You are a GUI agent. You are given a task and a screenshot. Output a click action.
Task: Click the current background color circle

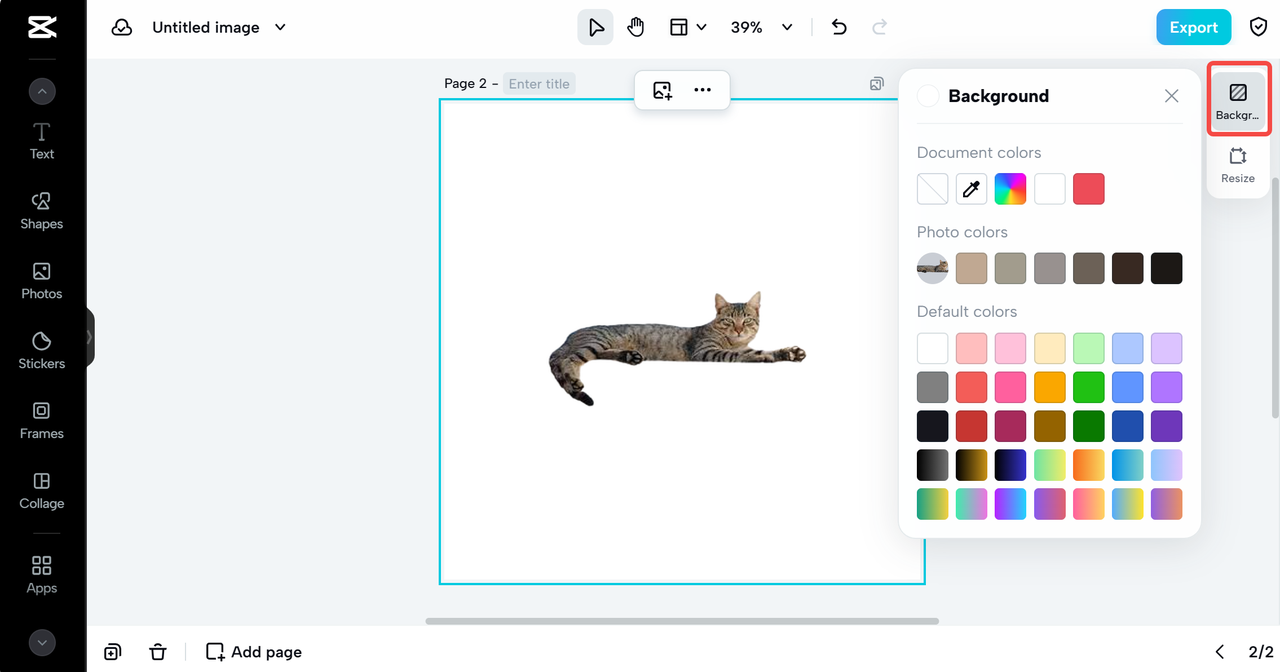pos(928,96)
